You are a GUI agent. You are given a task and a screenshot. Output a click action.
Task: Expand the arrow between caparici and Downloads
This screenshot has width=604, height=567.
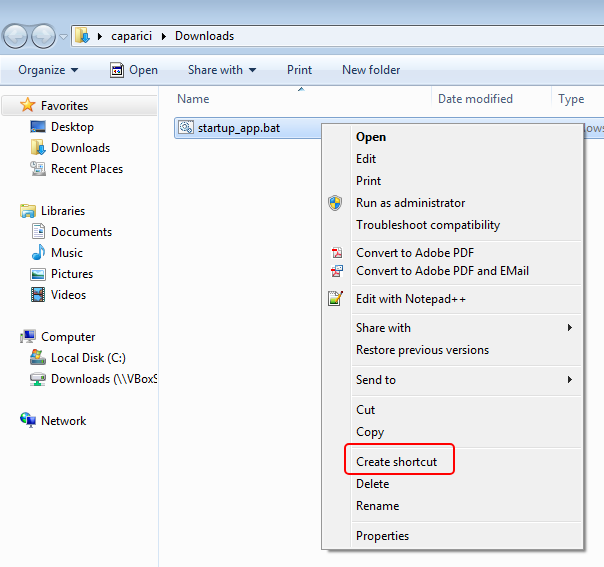point(164,36)
